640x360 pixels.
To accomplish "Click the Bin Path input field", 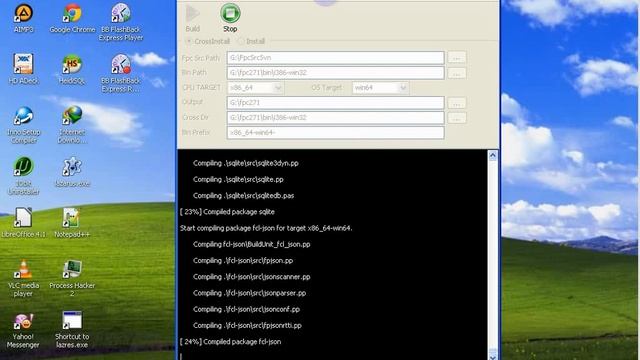I will (x=336, y=73).
